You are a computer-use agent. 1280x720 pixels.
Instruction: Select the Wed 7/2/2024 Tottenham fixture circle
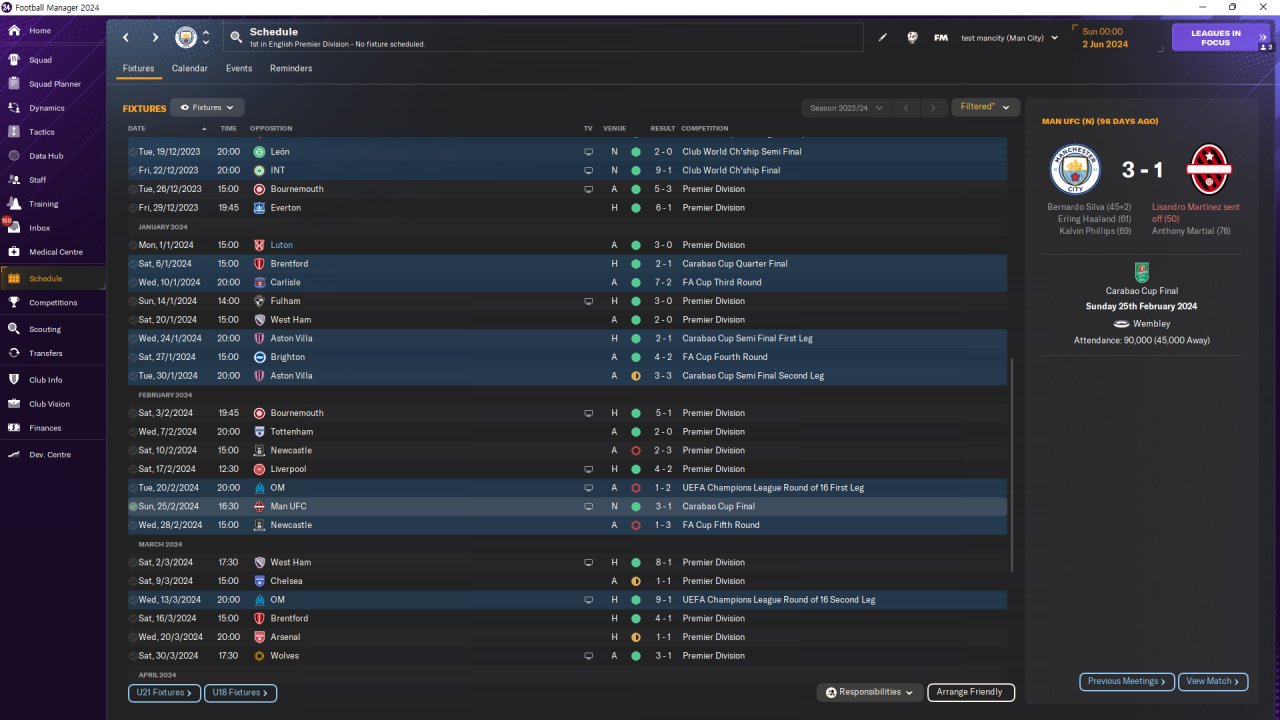point(133,432)
